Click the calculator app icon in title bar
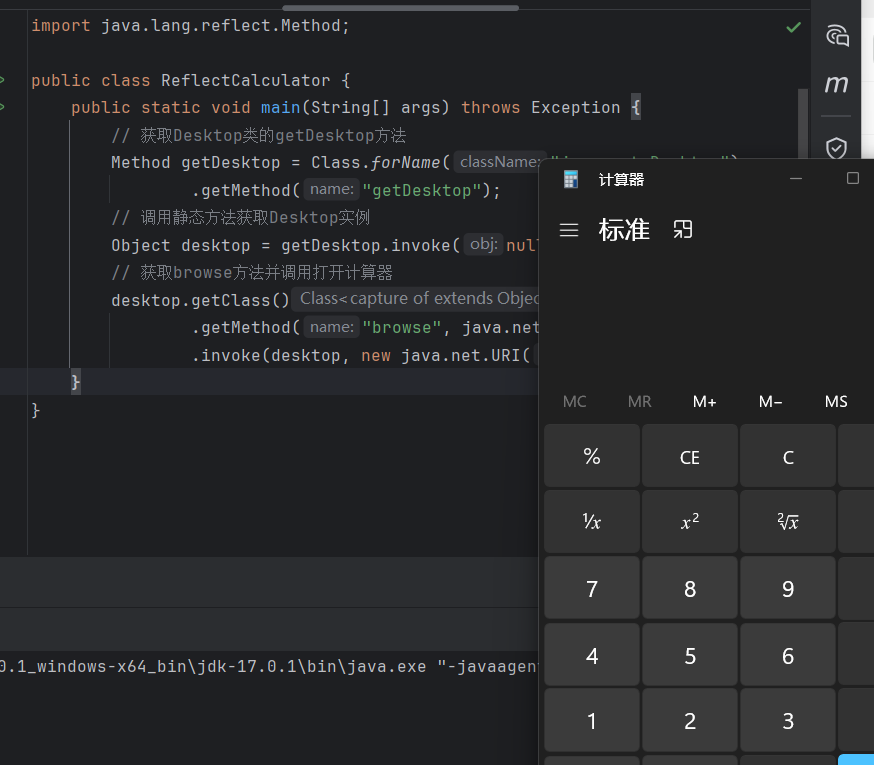Image resolution: width=874 pixels, height=765 pixels. coord(571,179)
